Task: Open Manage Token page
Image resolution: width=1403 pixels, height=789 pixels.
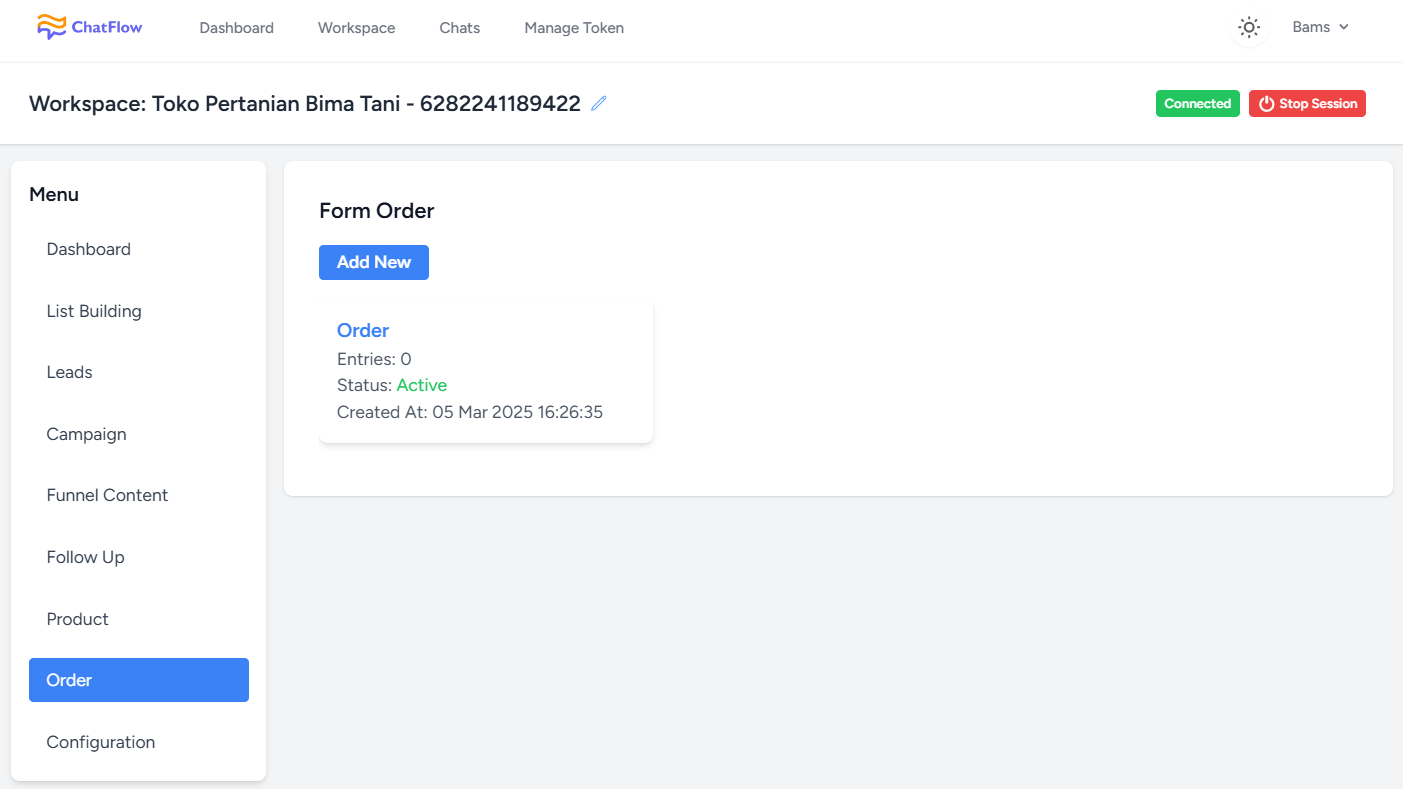Action: click(574, 28)
